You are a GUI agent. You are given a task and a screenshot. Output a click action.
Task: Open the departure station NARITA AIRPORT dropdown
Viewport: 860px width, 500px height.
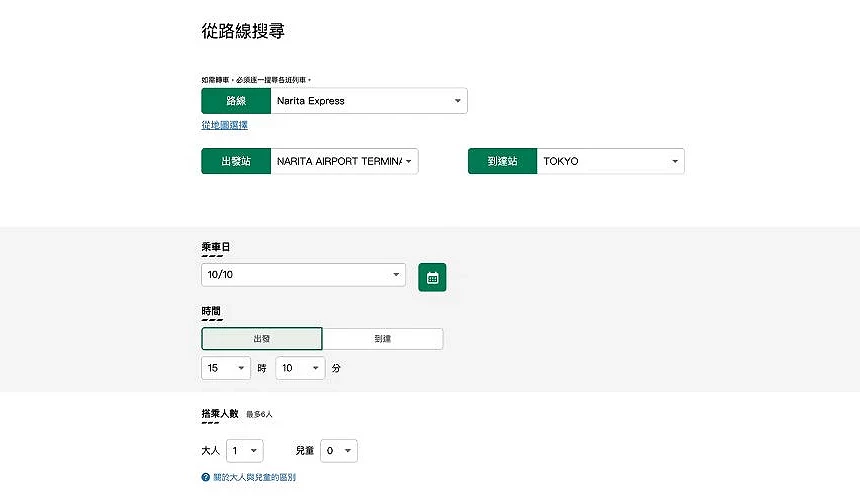[x=344, y=161]
